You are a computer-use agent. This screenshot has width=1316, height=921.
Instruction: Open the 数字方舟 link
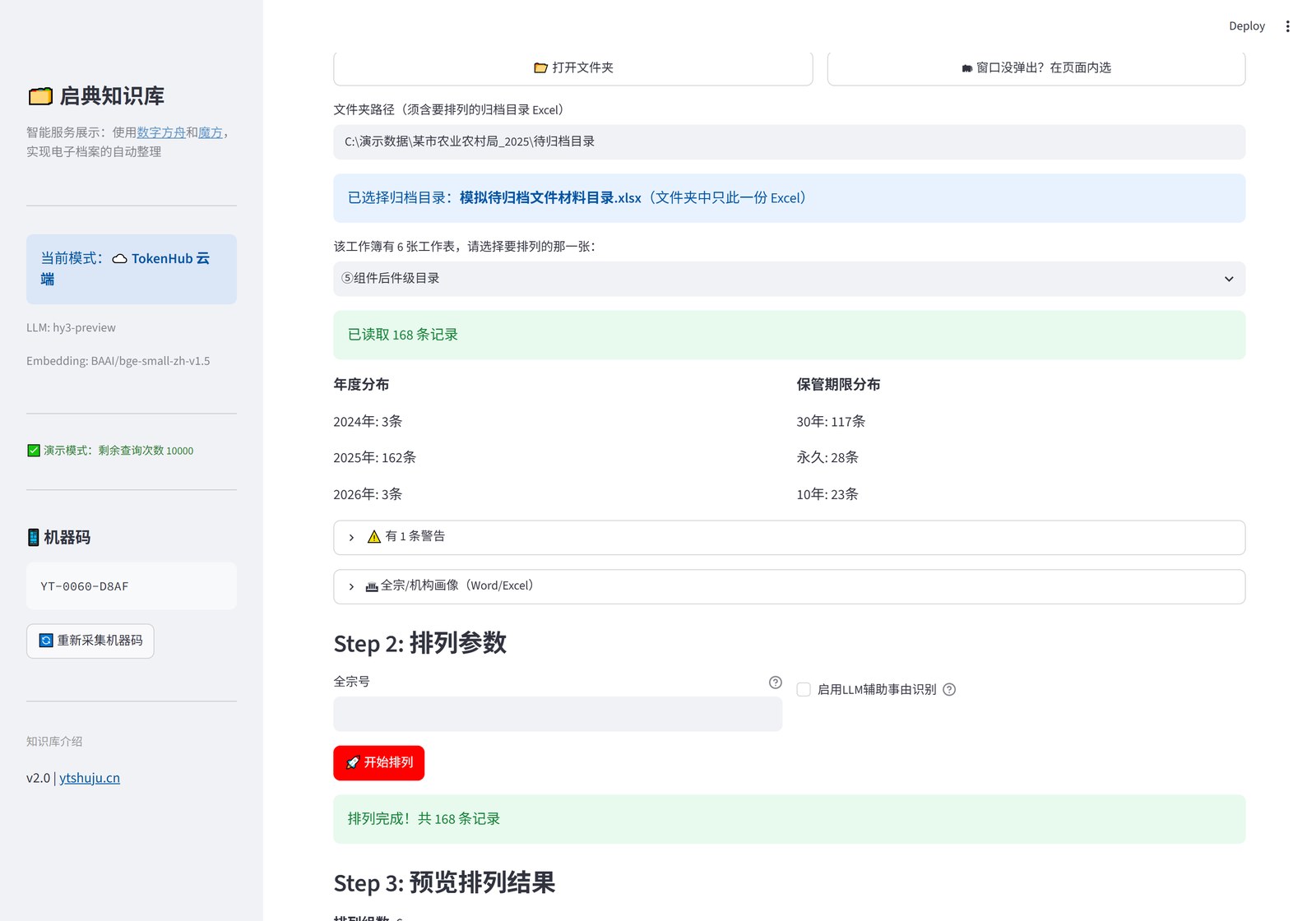[x=161, y=132]
